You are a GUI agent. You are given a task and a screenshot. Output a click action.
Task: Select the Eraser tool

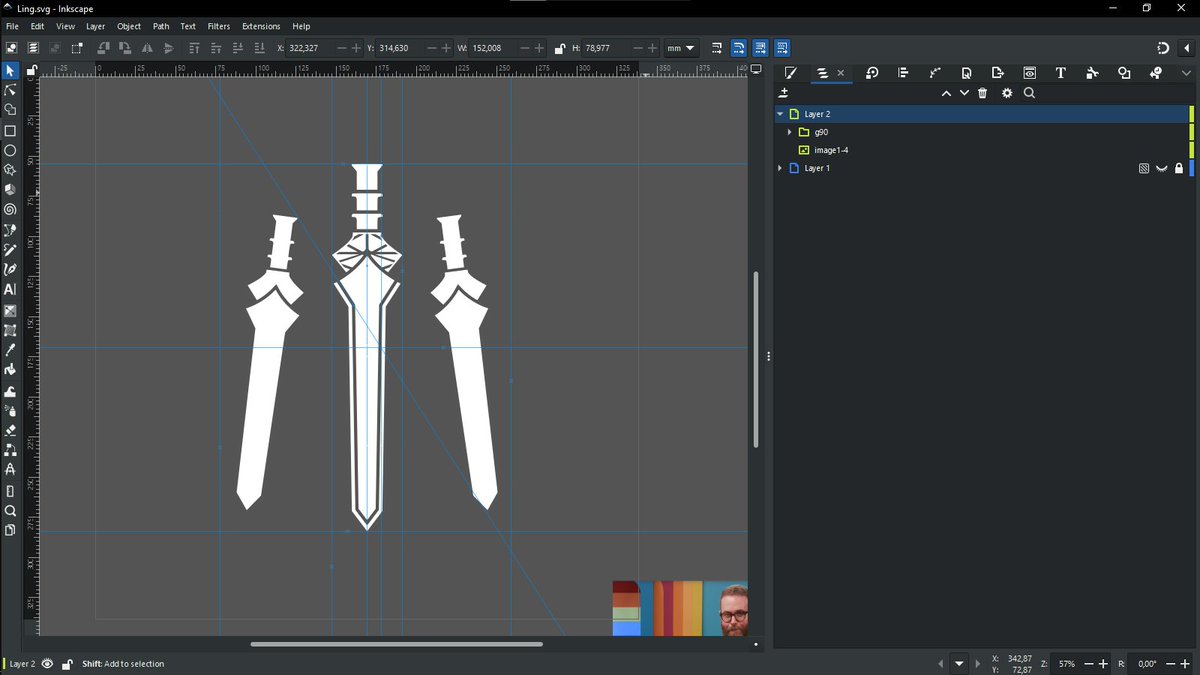click(10, 430)
